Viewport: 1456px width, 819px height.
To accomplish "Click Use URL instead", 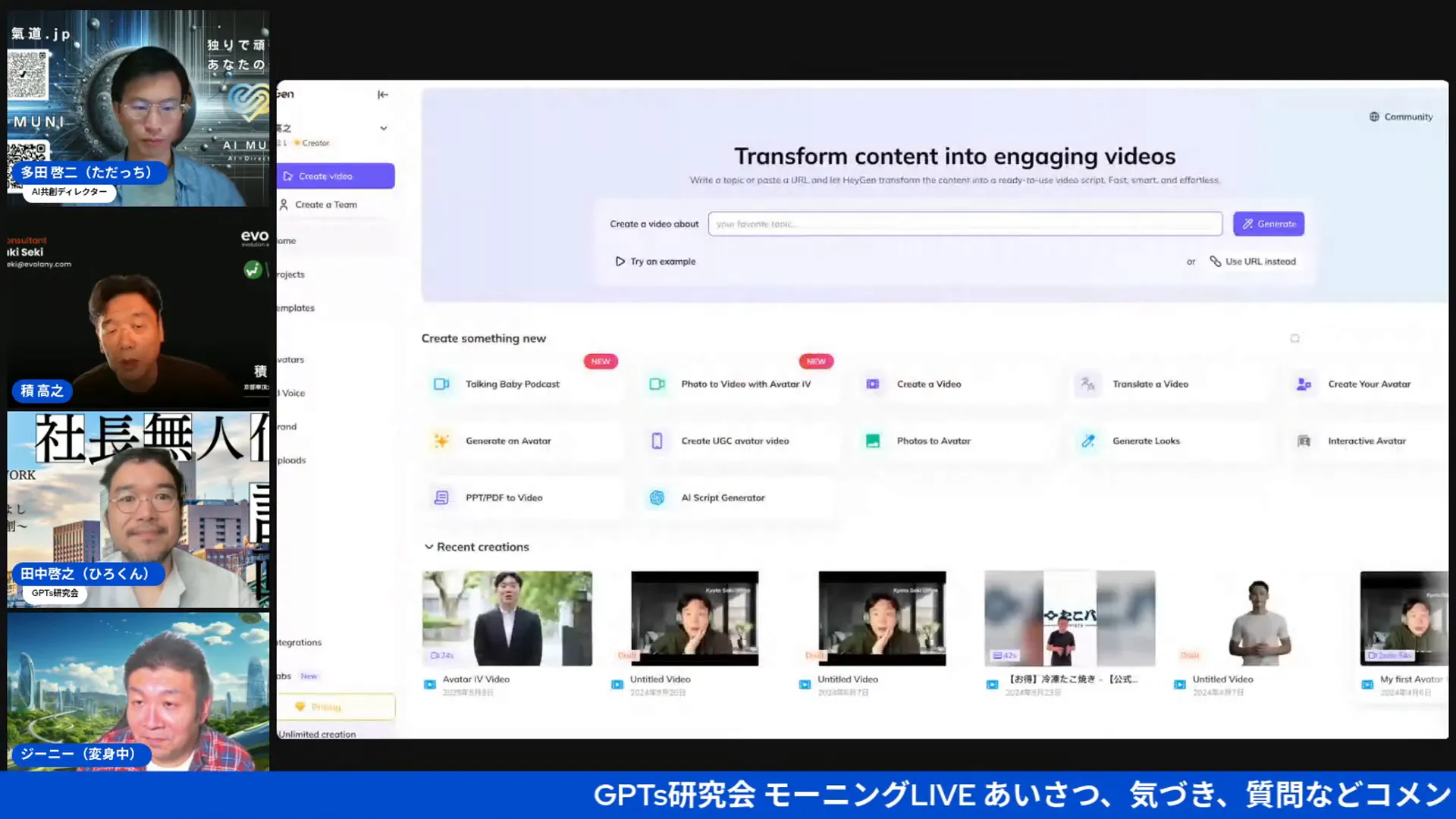I will coord(1253,262).
